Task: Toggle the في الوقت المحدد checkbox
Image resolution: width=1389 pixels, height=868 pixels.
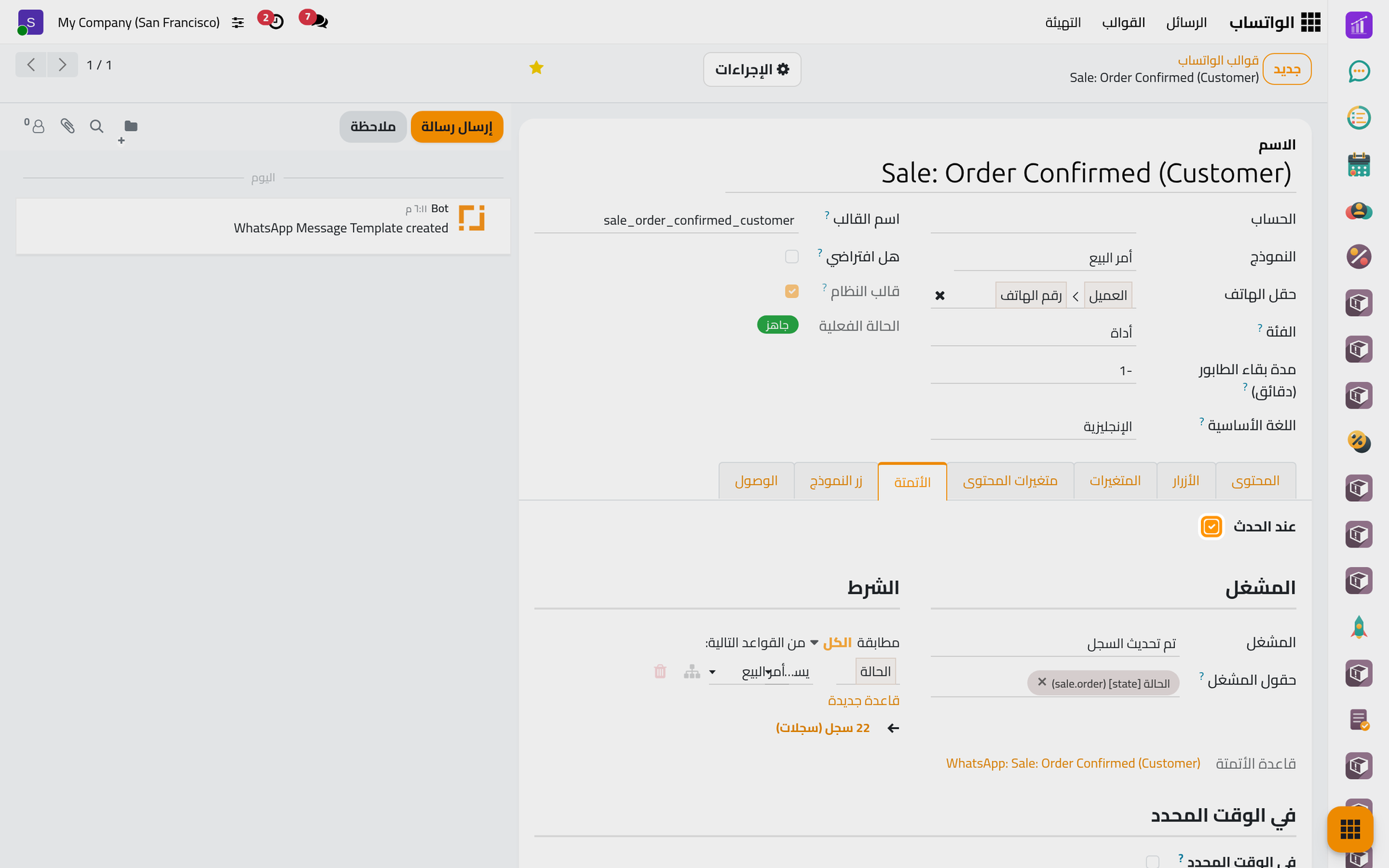Action: (x=1152, y=861)
